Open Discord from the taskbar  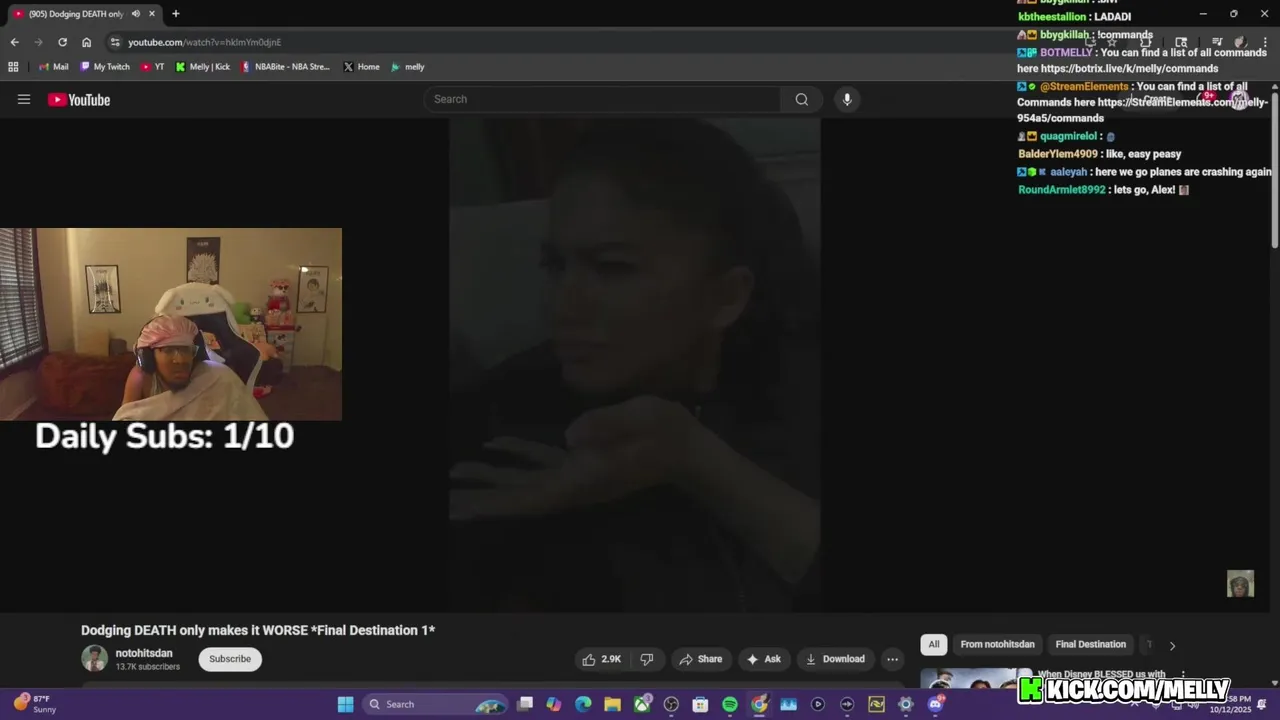935,704
